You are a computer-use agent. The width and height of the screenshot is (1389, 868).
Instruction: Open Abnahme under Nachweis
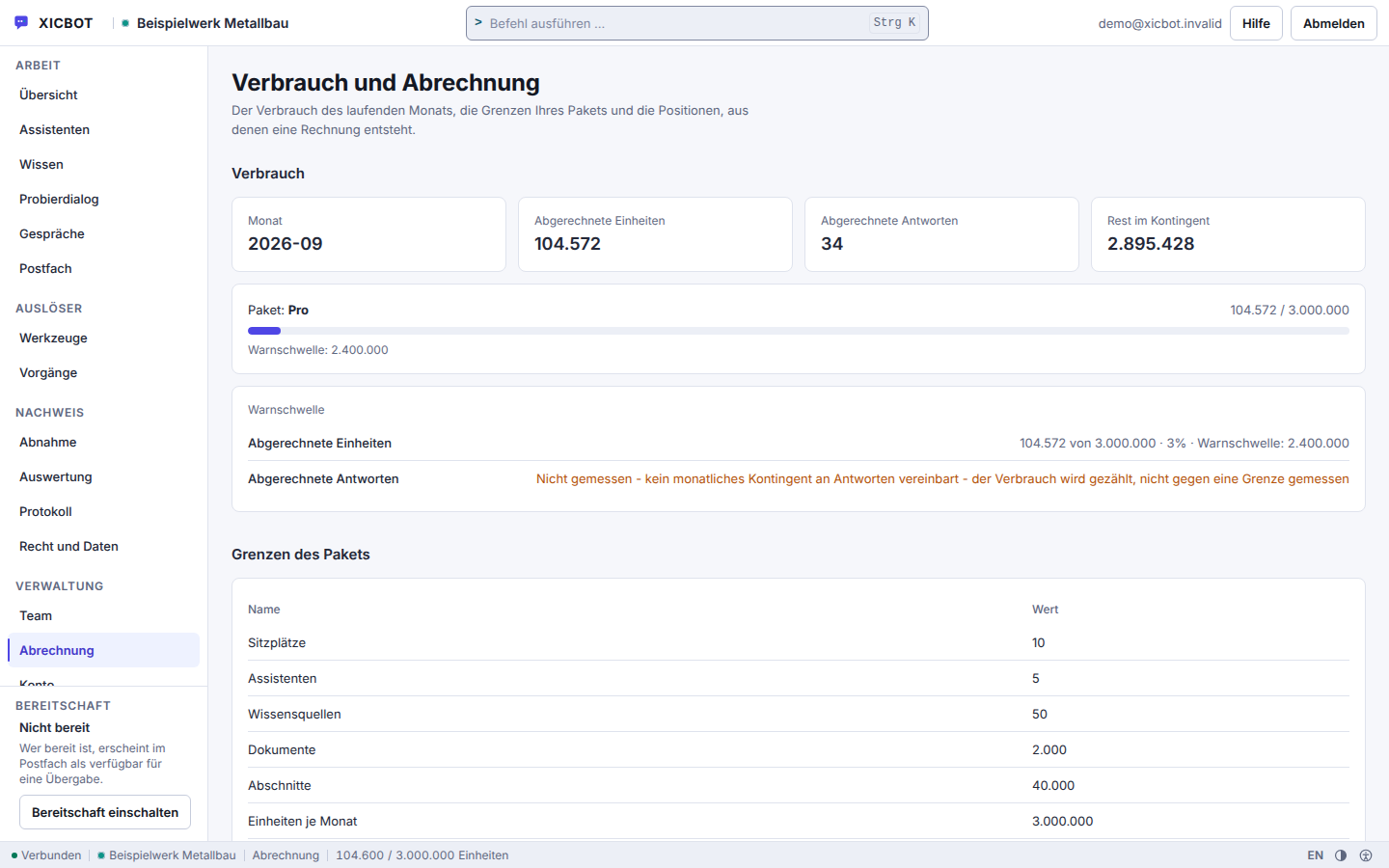103,442
